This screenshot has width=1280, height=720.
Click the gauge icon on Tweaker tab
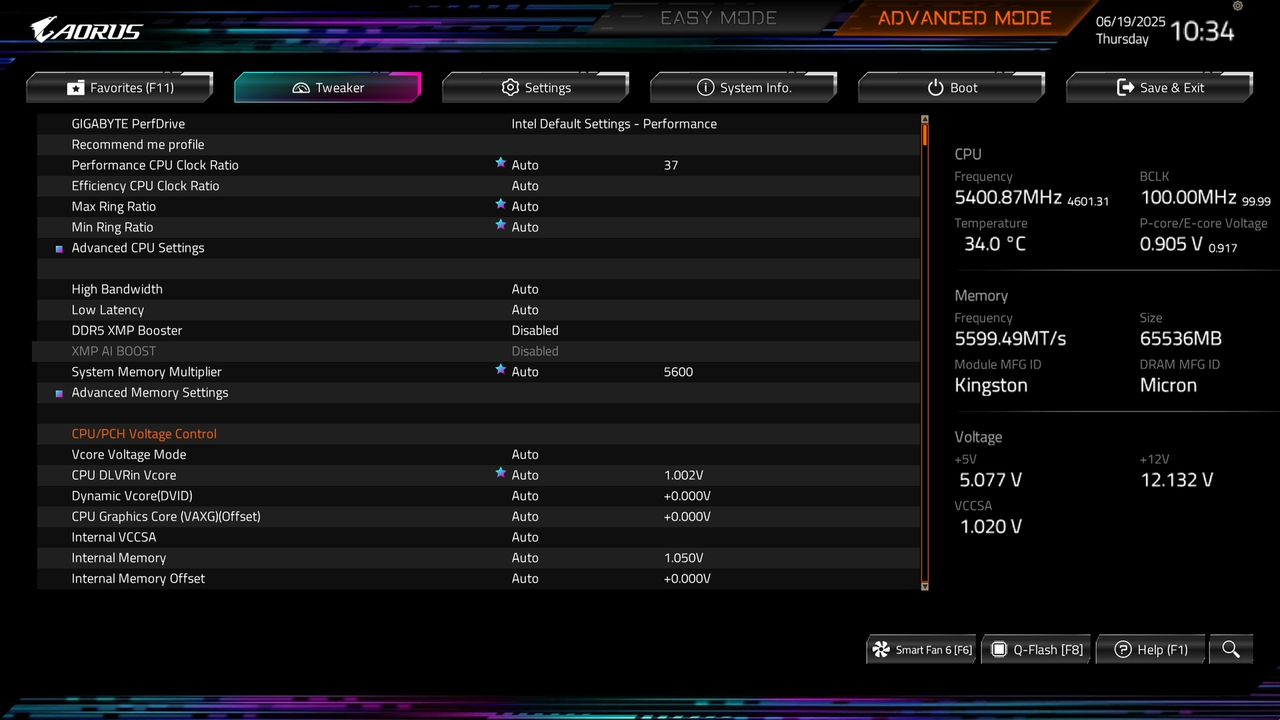(x=301, y=88)
